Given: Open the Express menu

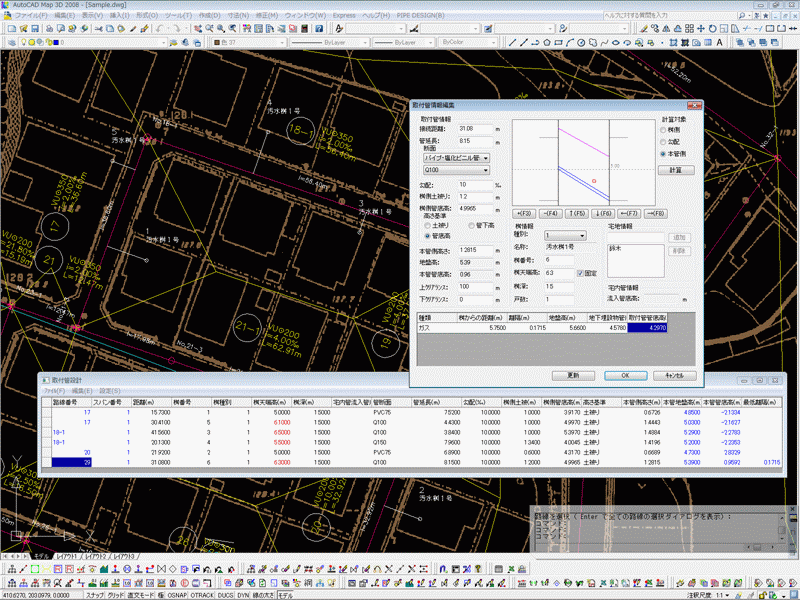Looking at the screenshot, I should click(x=343, y=17).
